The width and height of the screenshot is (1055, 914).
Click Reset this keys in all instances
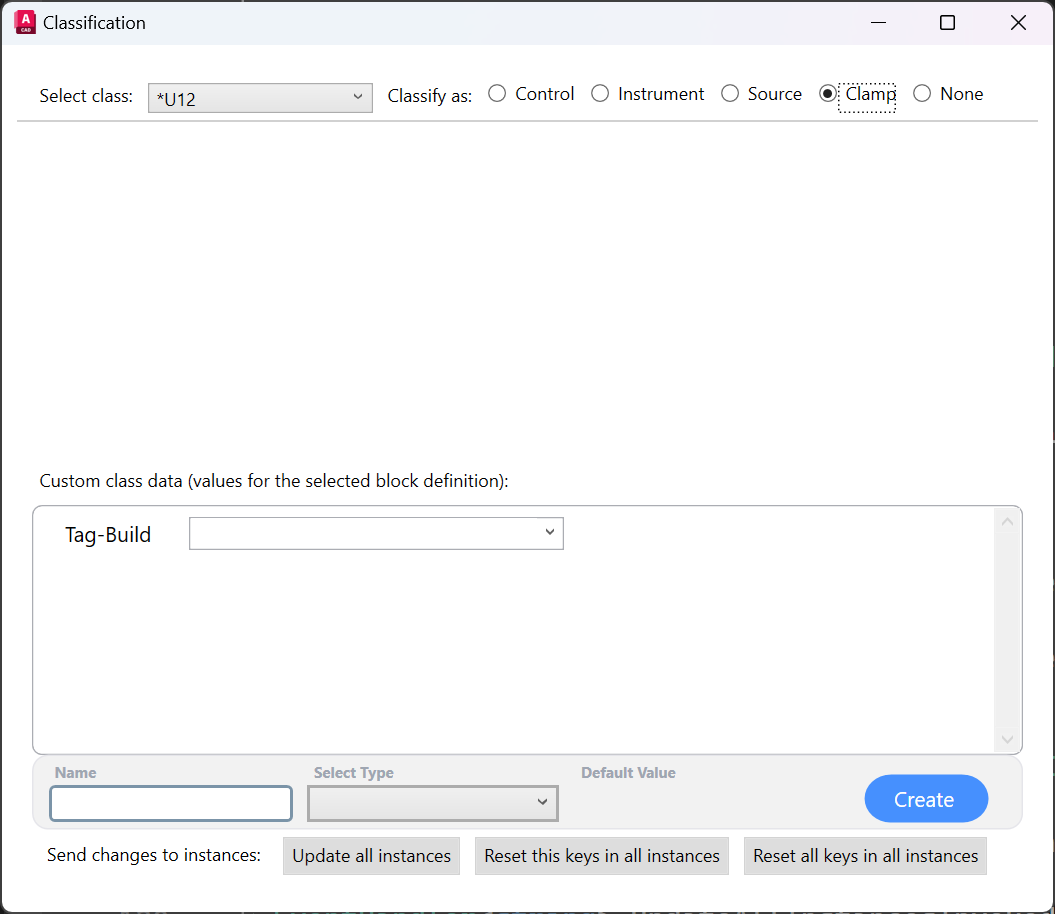[x=602, y=856]
